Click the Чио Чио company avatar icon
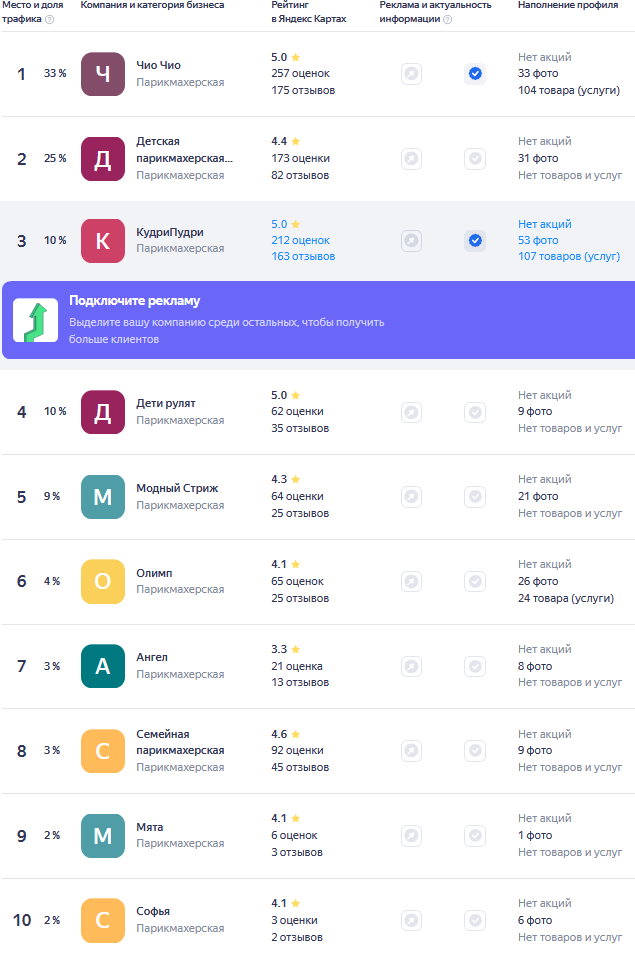 [x=103, y=74]
